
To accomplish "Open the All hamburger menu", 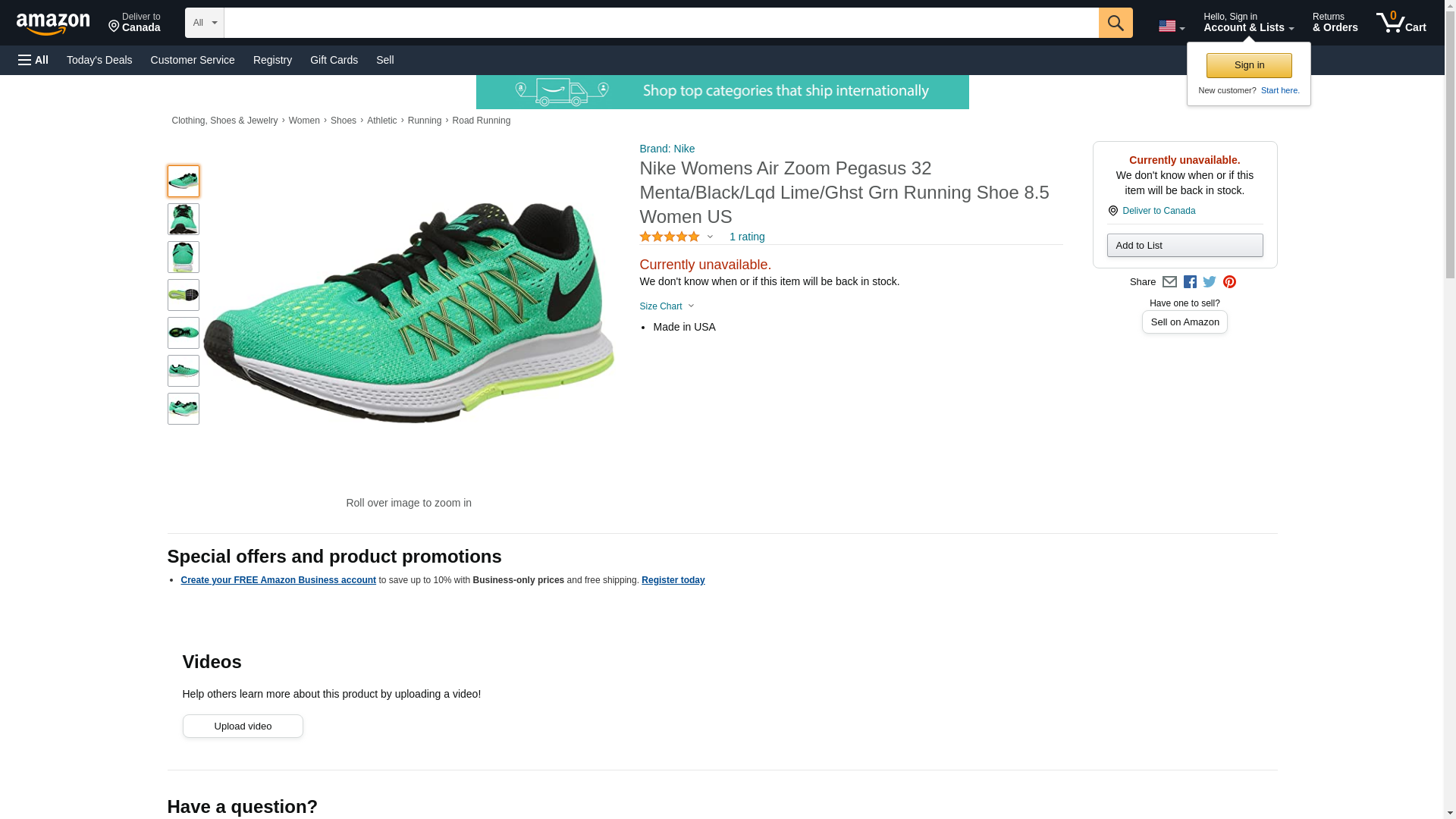I will pos(33,60).
